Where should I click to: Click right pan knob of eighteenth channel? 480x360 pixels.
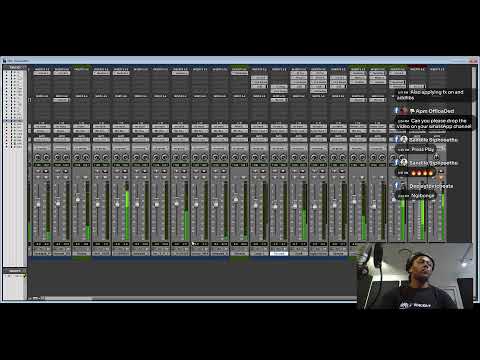(382, 157)
